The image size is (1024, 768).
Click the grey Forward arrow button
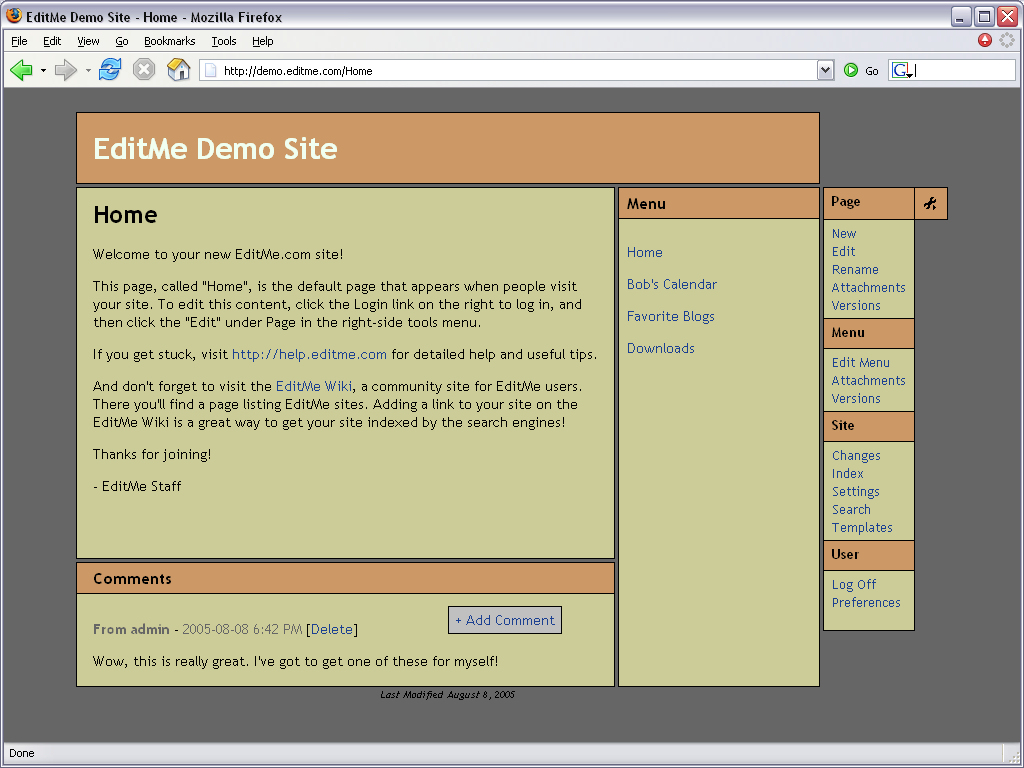(66, 70)
